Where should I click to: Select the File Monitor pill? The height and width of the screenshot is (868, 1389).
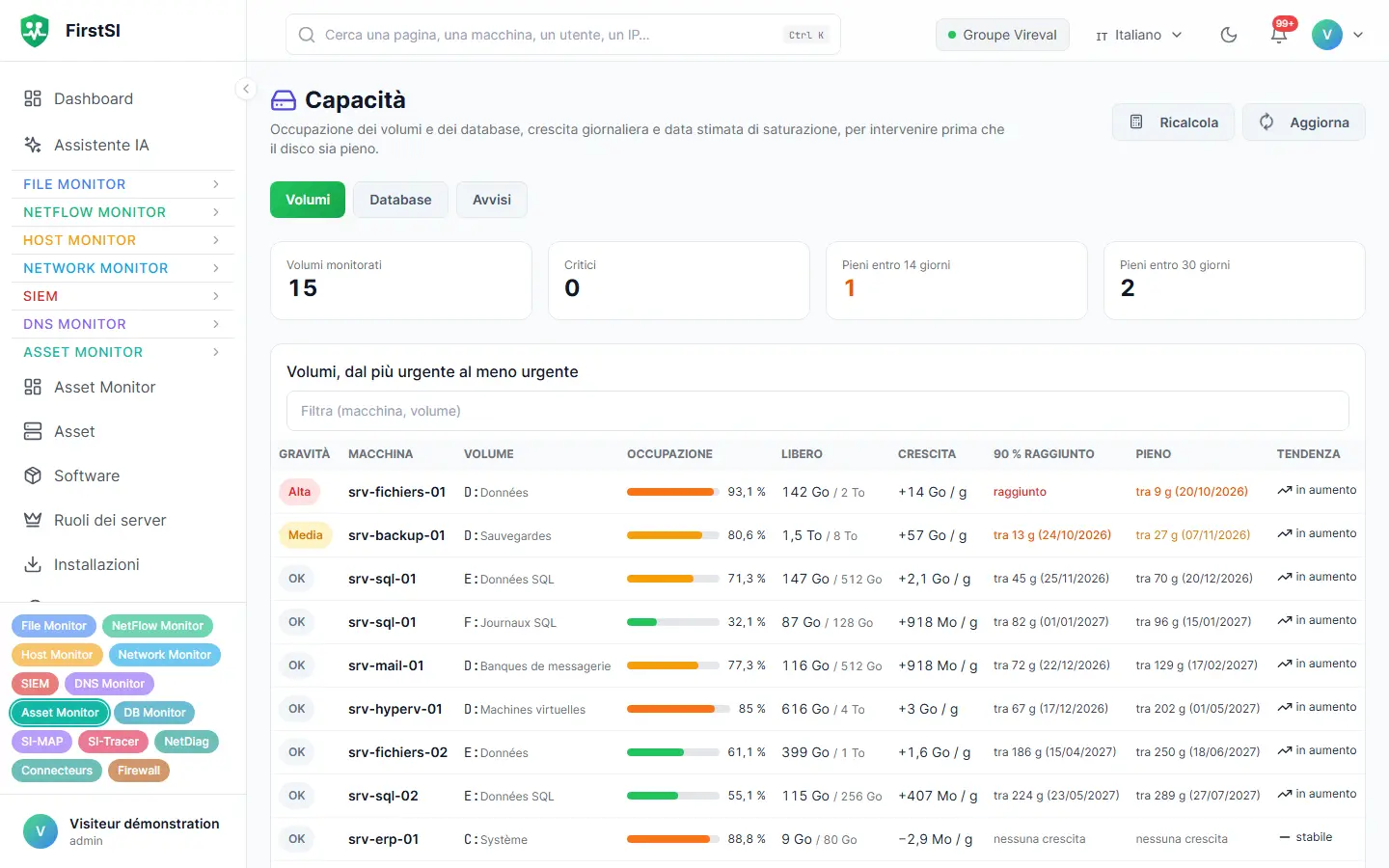[x=54, y=626]
